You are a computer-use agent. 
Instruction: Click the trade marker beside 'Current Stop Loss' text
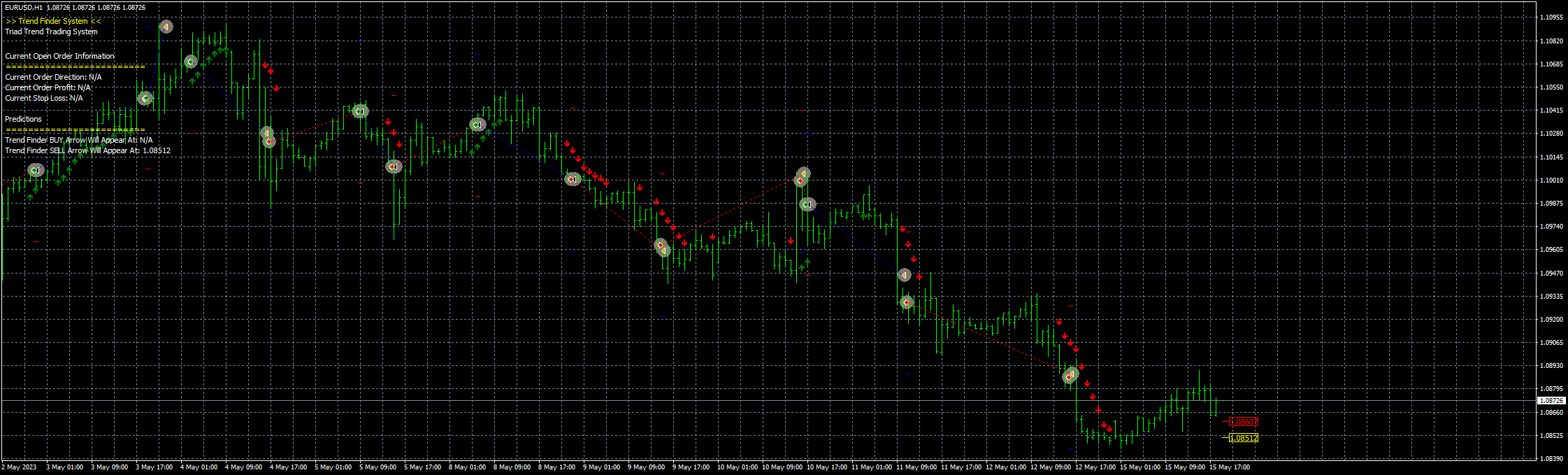(x=145, y=99)
